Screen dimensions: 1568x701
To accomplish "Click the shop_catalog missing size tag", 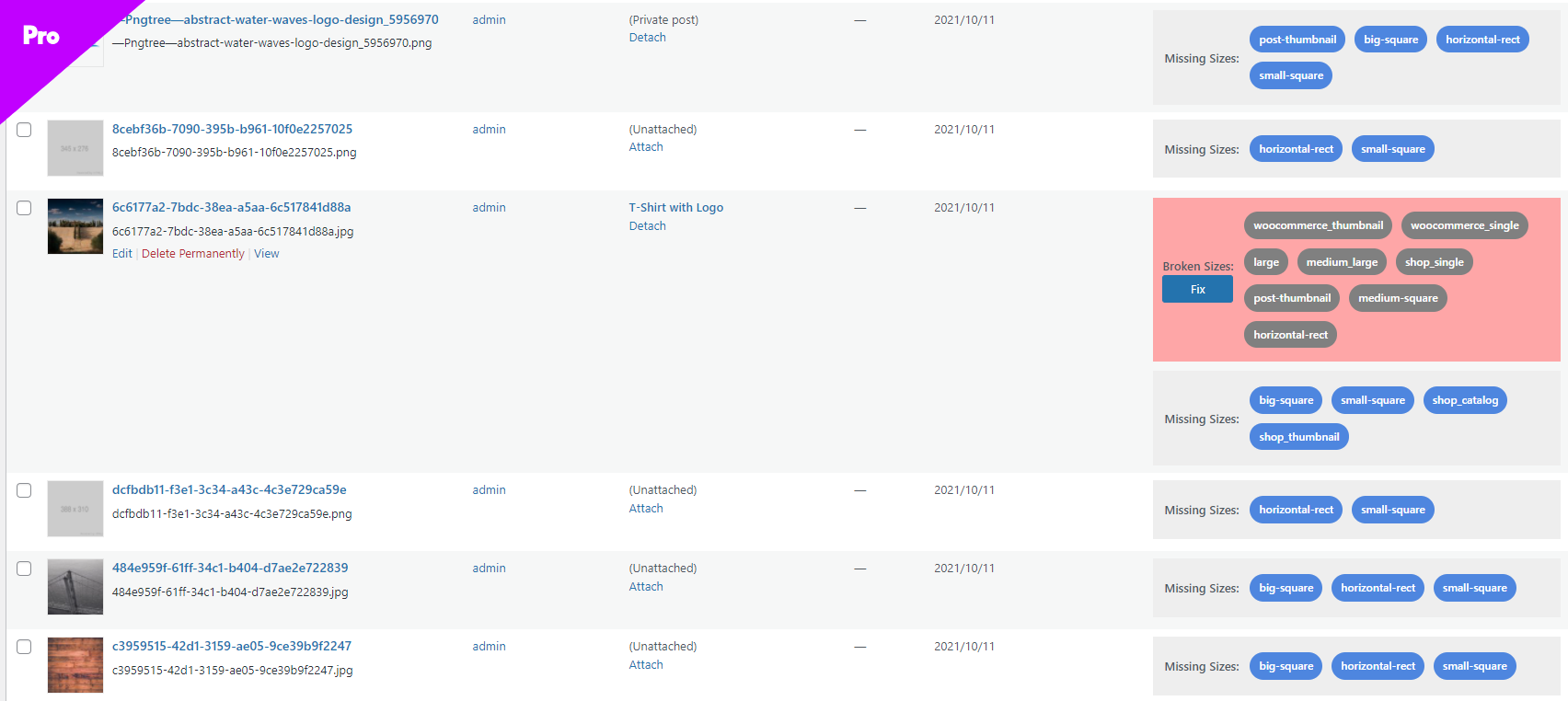I will [x=1465, y=400].
